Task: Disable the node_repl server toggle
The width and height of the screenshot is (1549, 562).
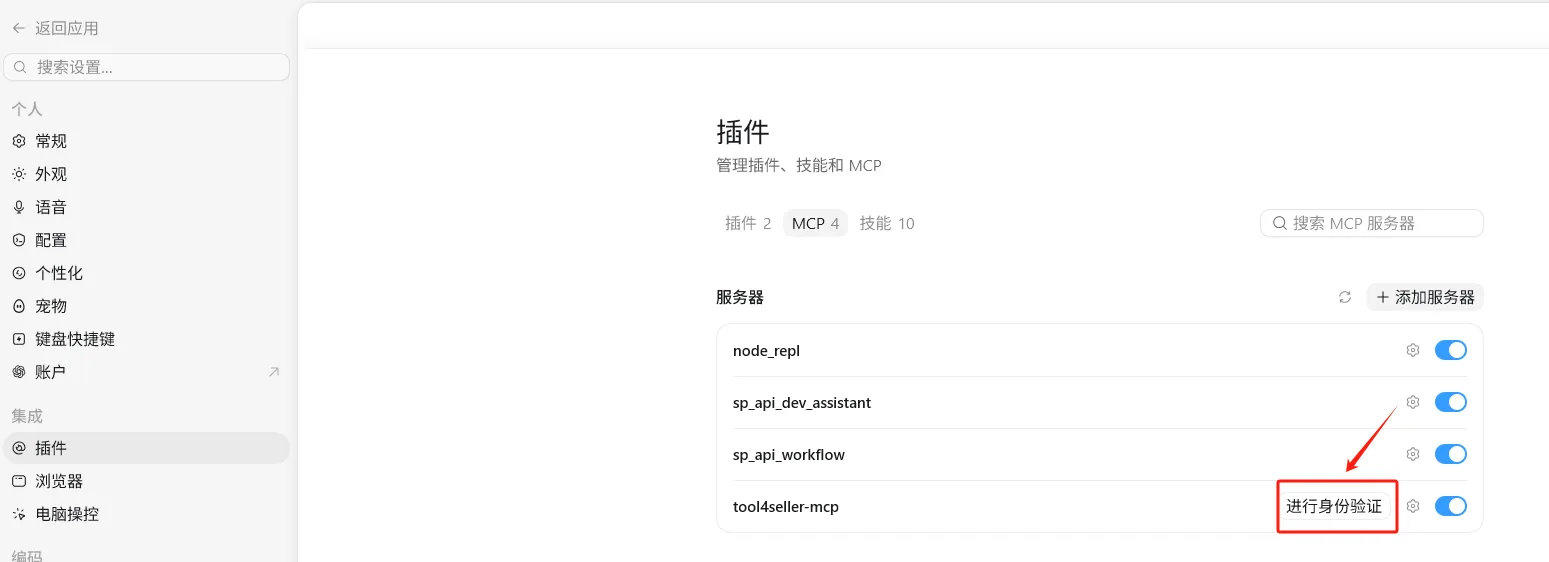Action: click(x=1451, y=350)
